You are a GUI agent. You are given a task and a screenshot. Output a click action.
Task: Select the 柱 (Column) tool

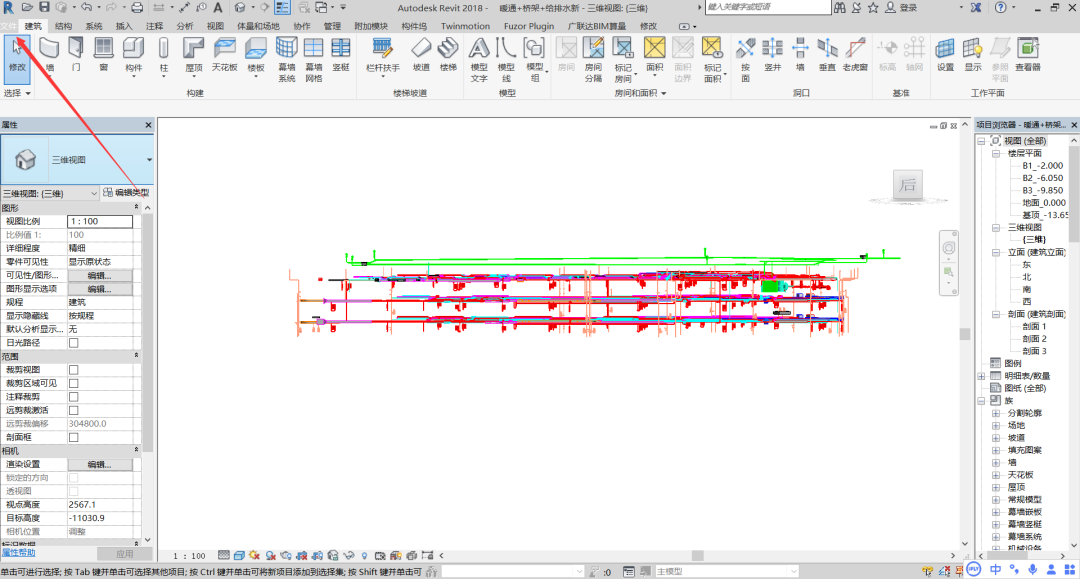pyautogui.click(x=163, y=54)
